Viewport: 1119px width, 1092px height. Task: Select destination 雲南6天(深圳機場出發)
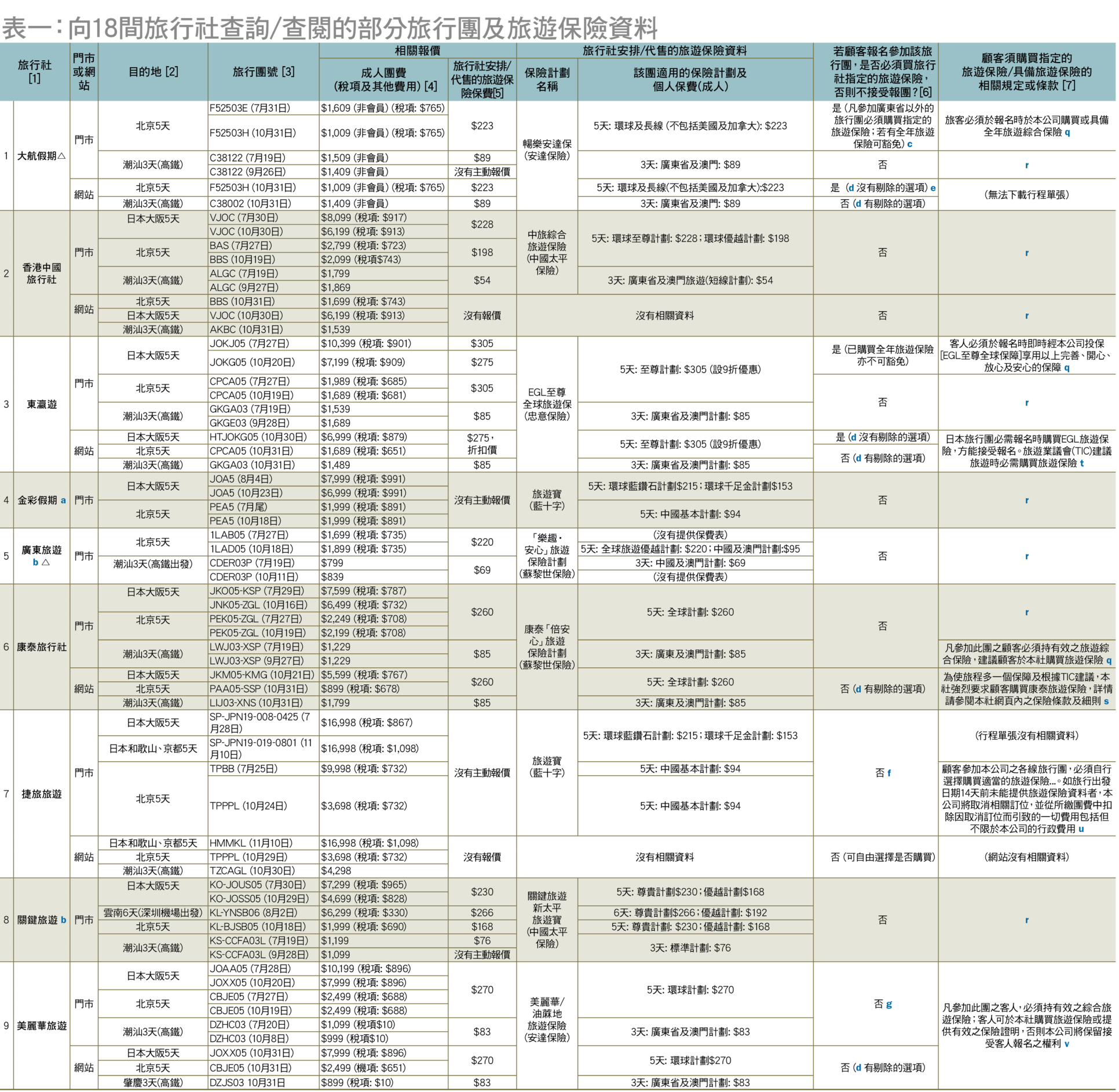pyautogui.click(x=153, y=913)
